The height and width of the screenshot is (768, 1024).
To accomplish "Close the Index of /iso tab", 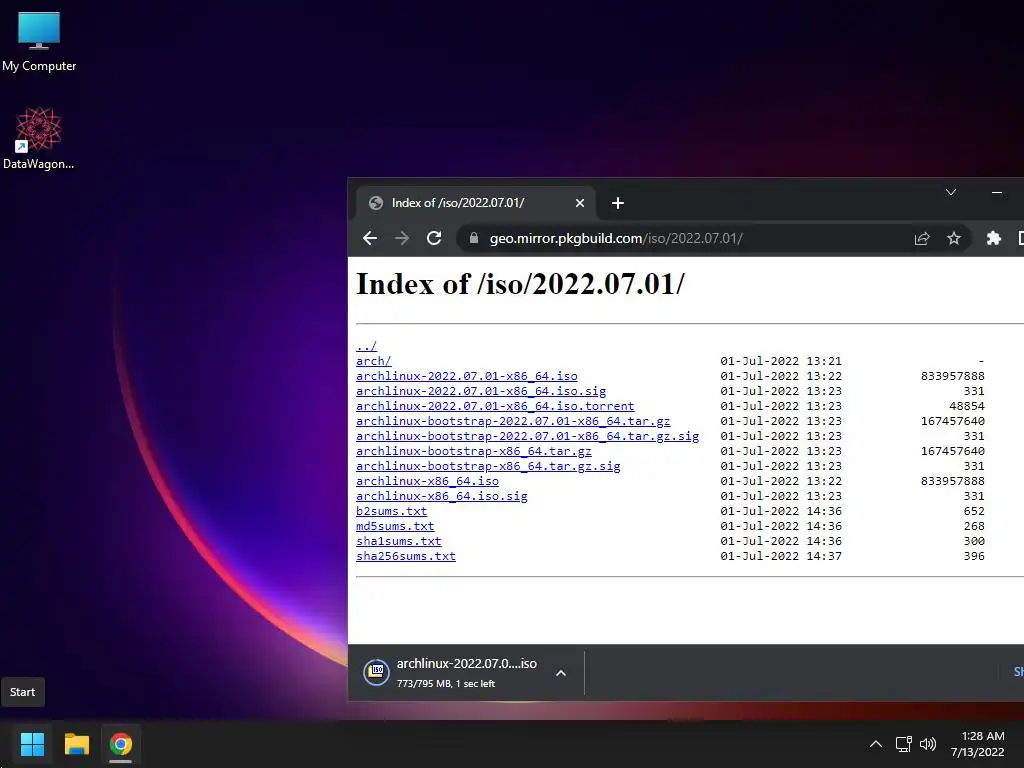I will (x=579, y=203).
